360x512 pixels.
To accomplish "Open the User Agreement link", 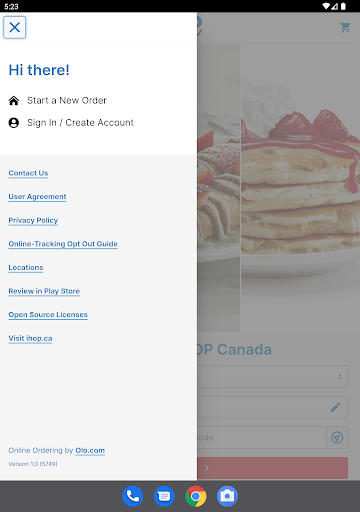I will coord(37,197).
